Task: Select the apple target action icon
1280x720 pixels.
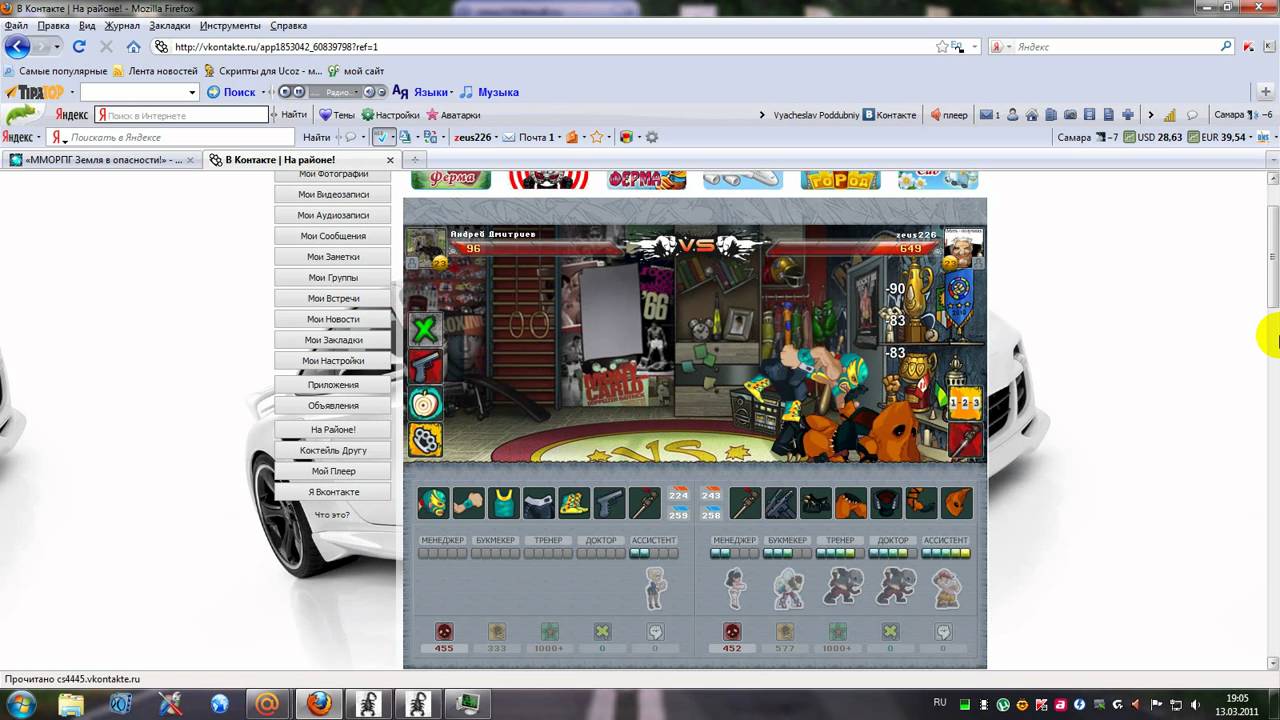Action: click(x=425, y=403)
